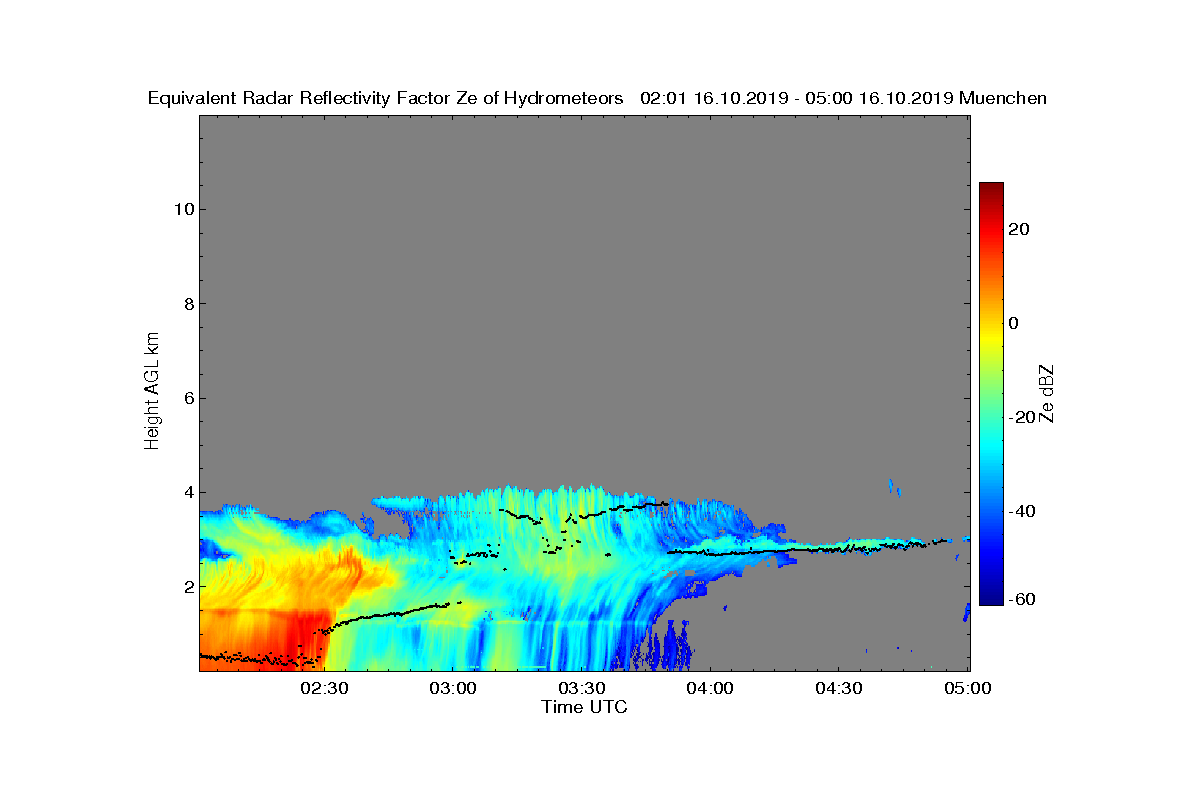Click the yellow band of the colorbar

click(991, 340)
